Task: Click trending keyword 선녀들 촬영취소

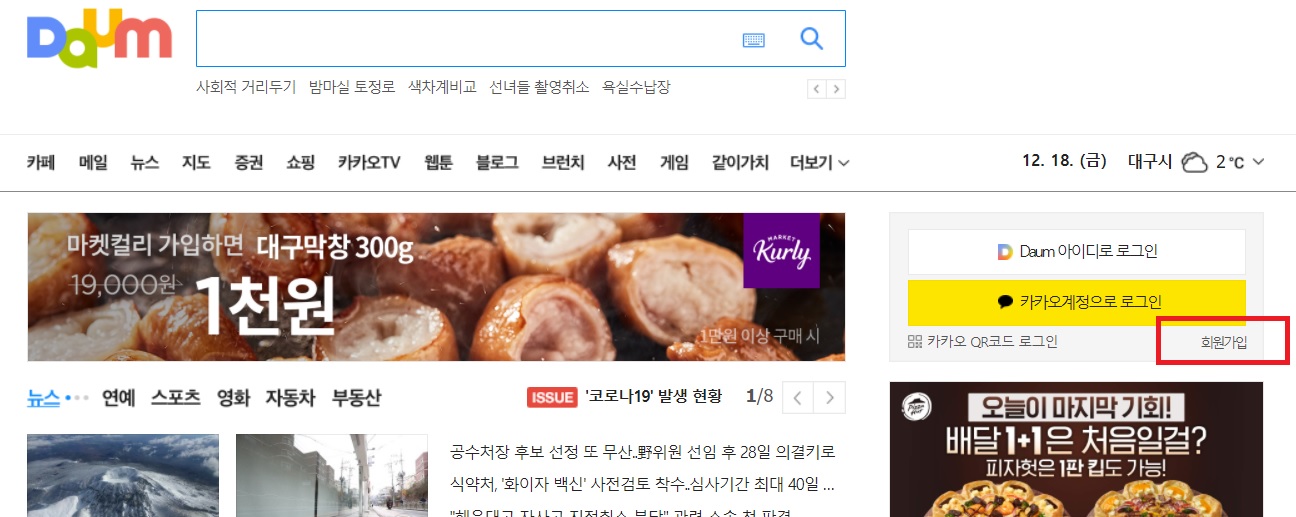Action: click(x=539, y=87)
